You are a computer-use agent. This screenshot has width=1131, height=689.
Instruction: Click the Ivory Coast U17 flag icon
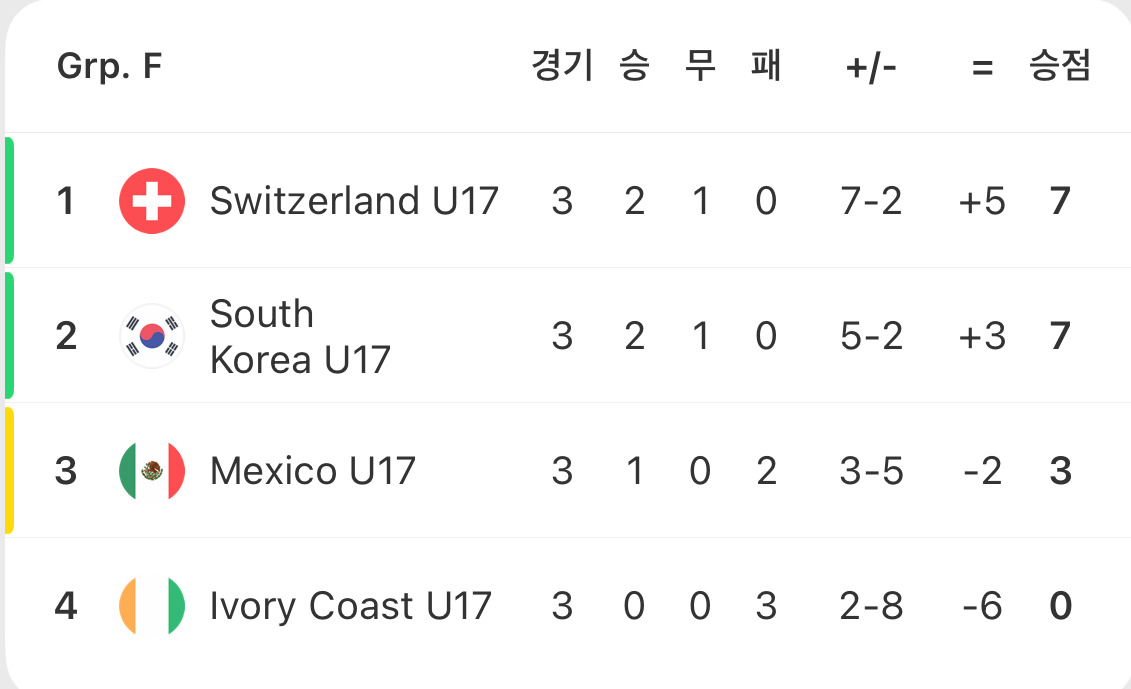(152, 605)
